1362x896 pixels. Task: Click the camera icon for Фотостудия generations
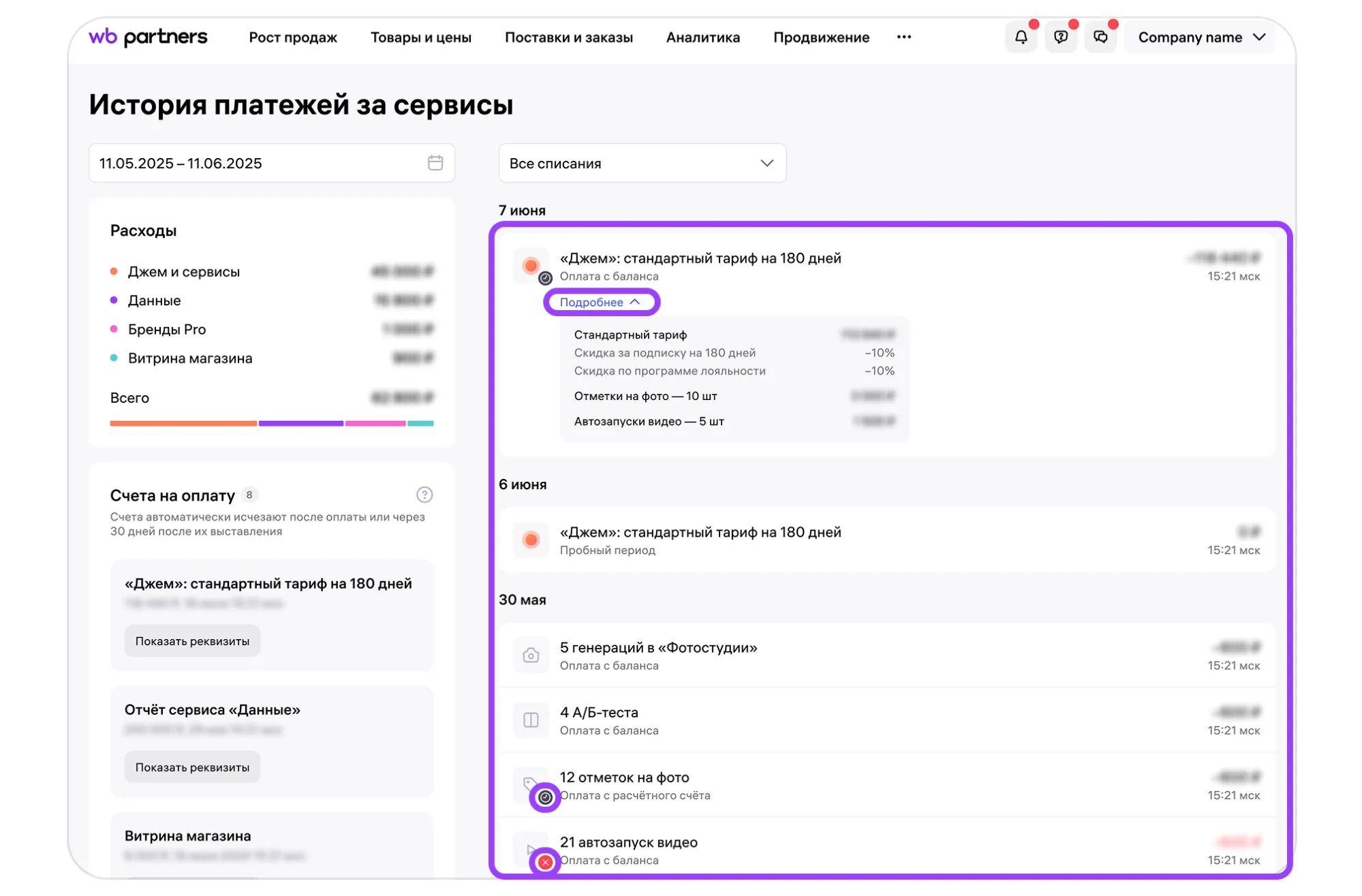pyautogui.click(x=531, y=655)
